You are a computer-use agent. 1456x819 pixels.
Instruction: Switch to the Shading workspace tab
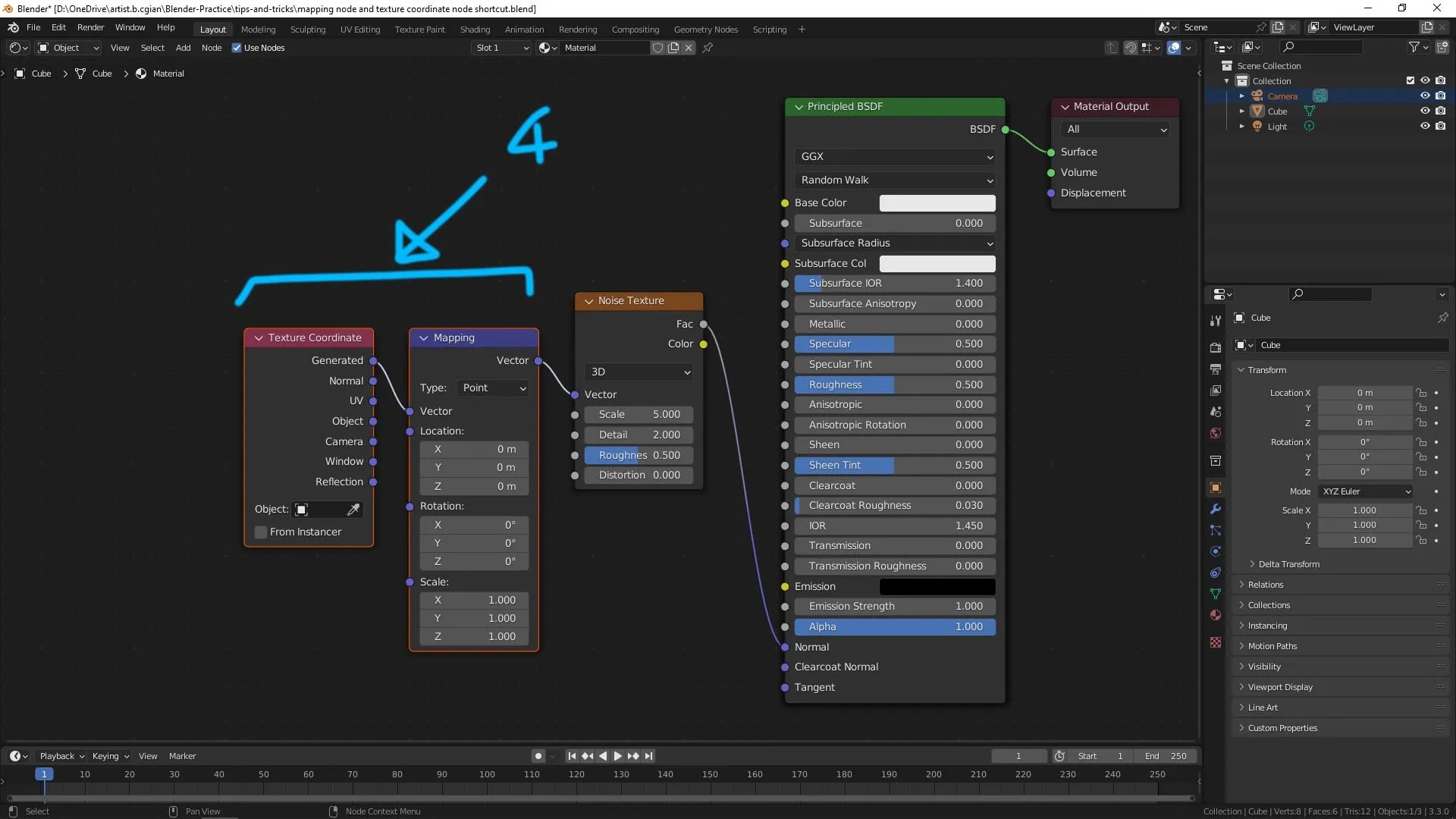[475, 29]
